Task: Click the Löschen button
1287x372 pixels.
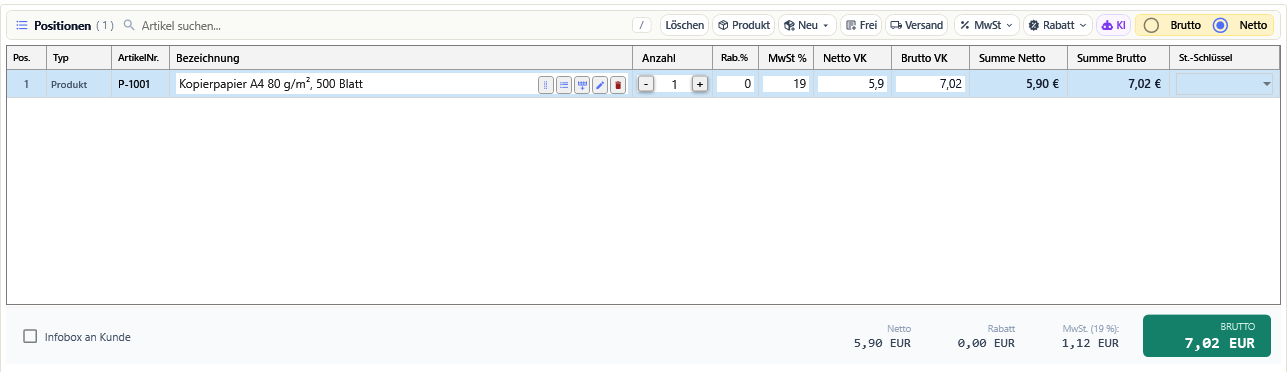Action: [x=685, y=25]
